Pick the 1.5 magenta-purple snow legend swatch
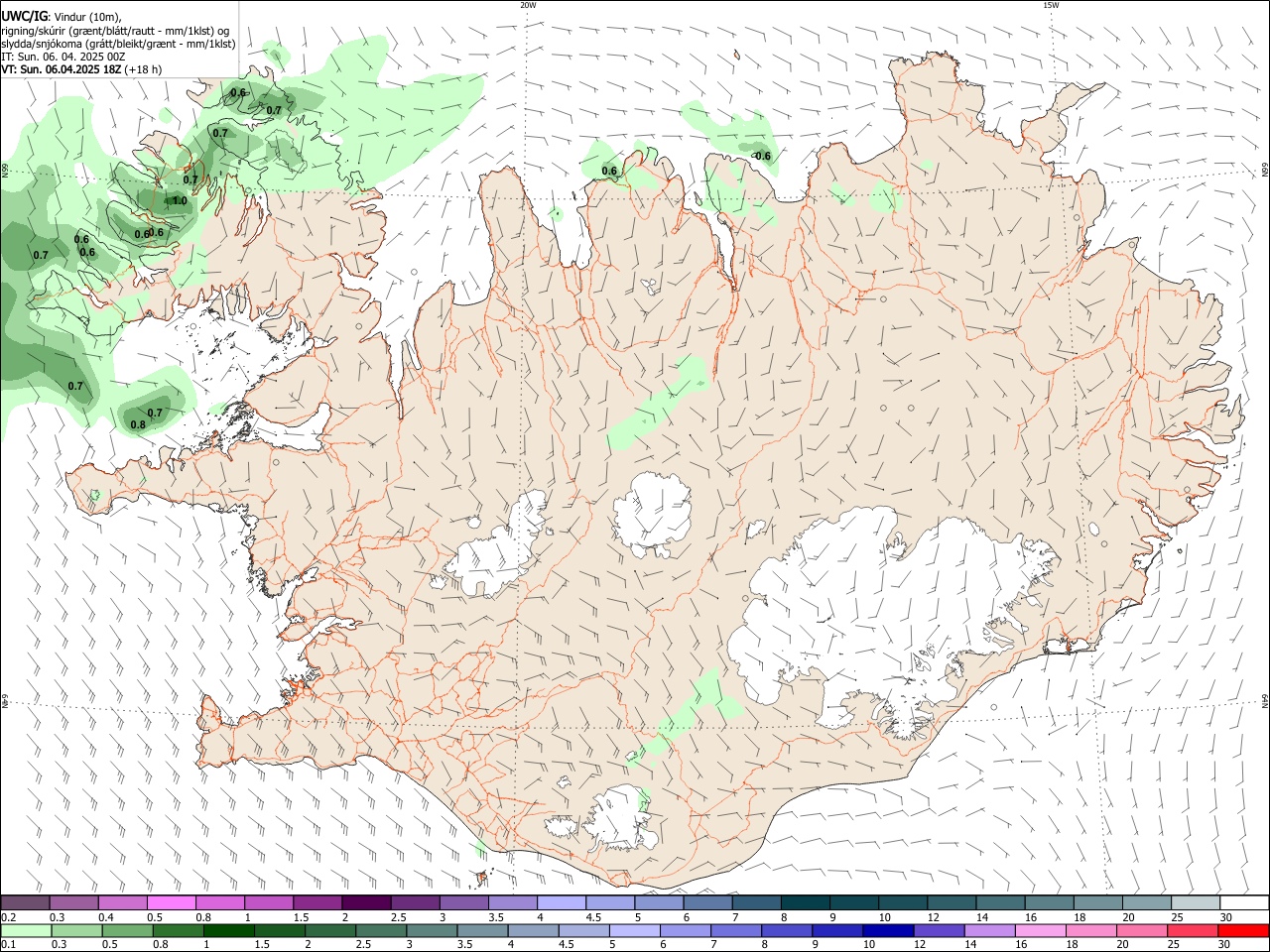 317,903
